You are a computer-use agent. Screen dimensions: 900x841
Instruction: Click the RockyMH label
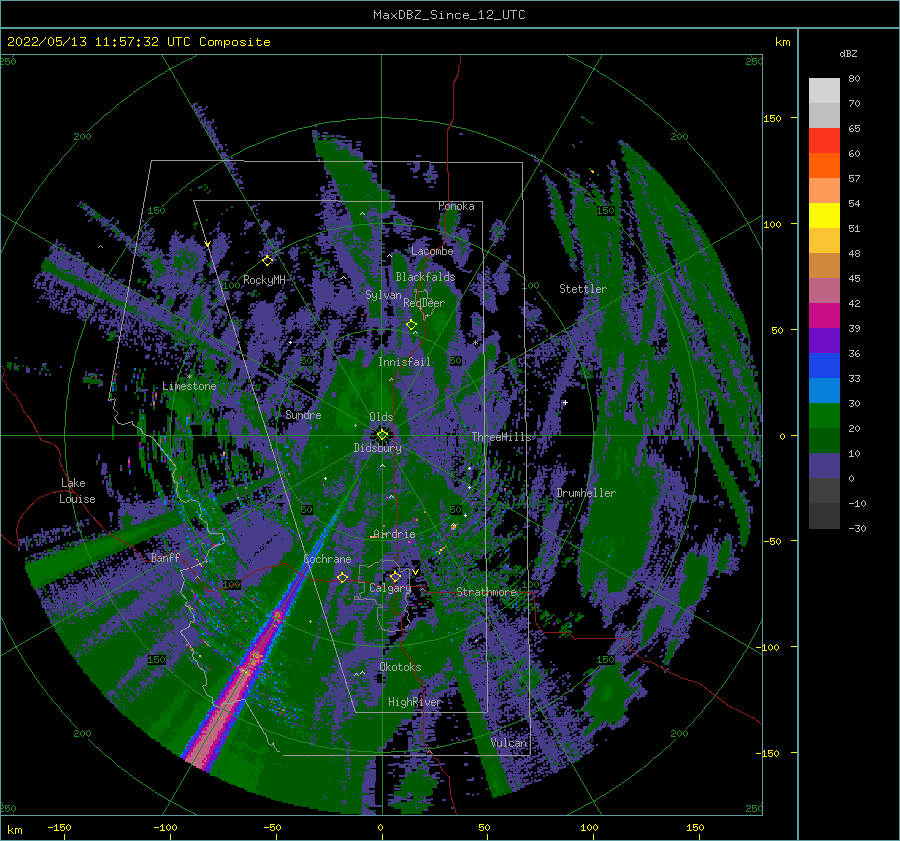(264, 280)
